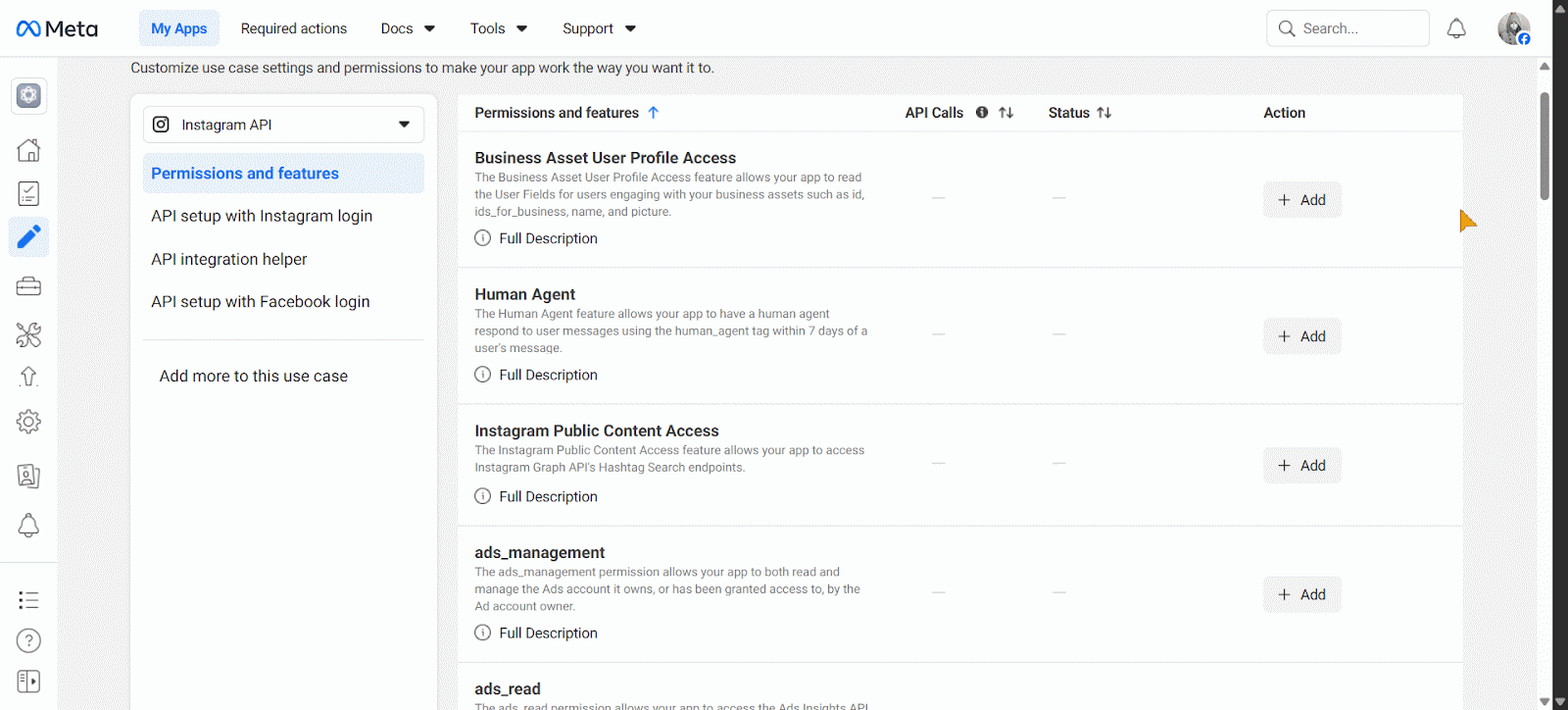Select the pencil Use cases icon

point(28,236)
